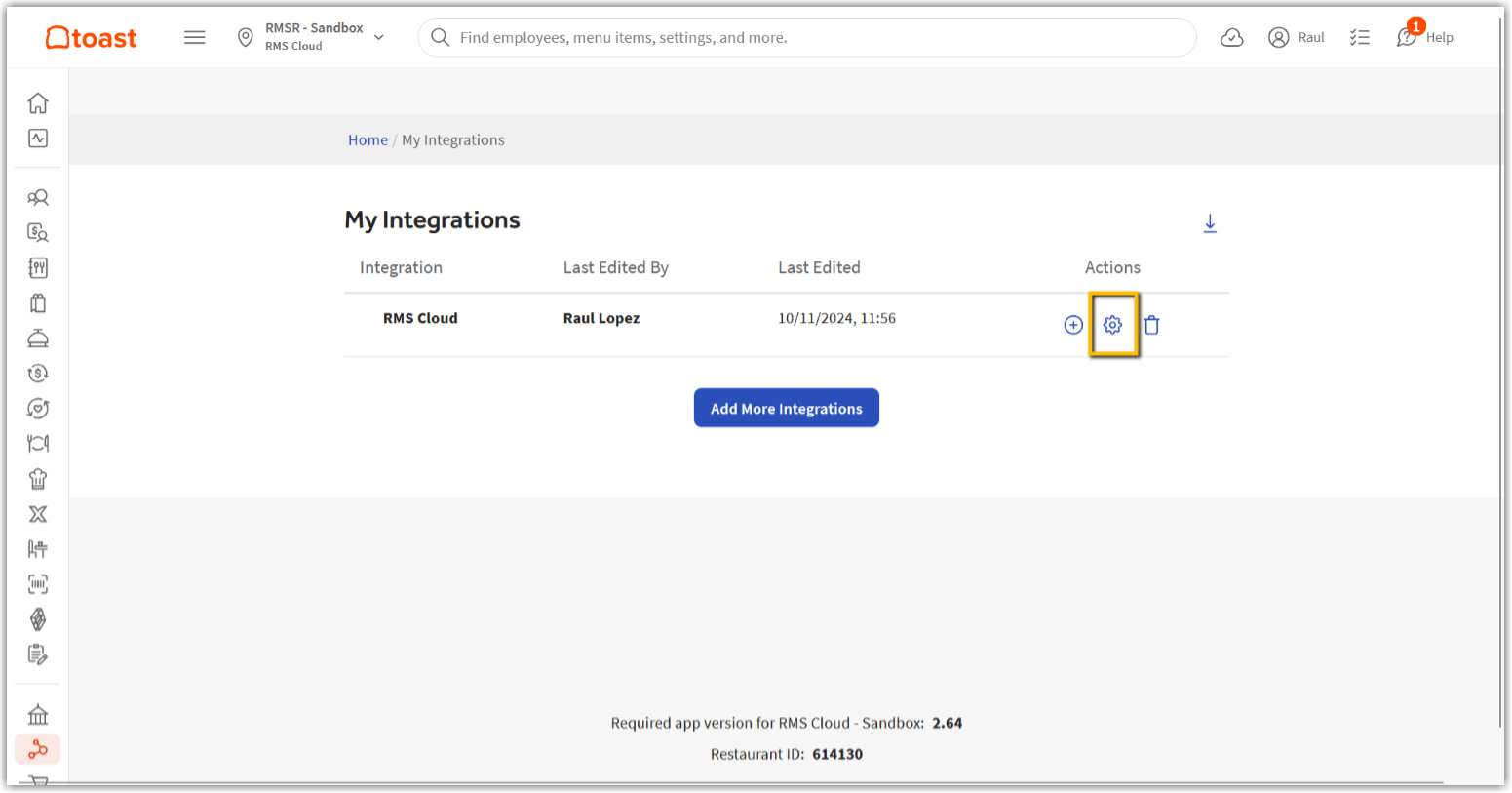1512x793 pixels.
Task: Click the Restaurant ID 614130 value
Action: point(837,754)
